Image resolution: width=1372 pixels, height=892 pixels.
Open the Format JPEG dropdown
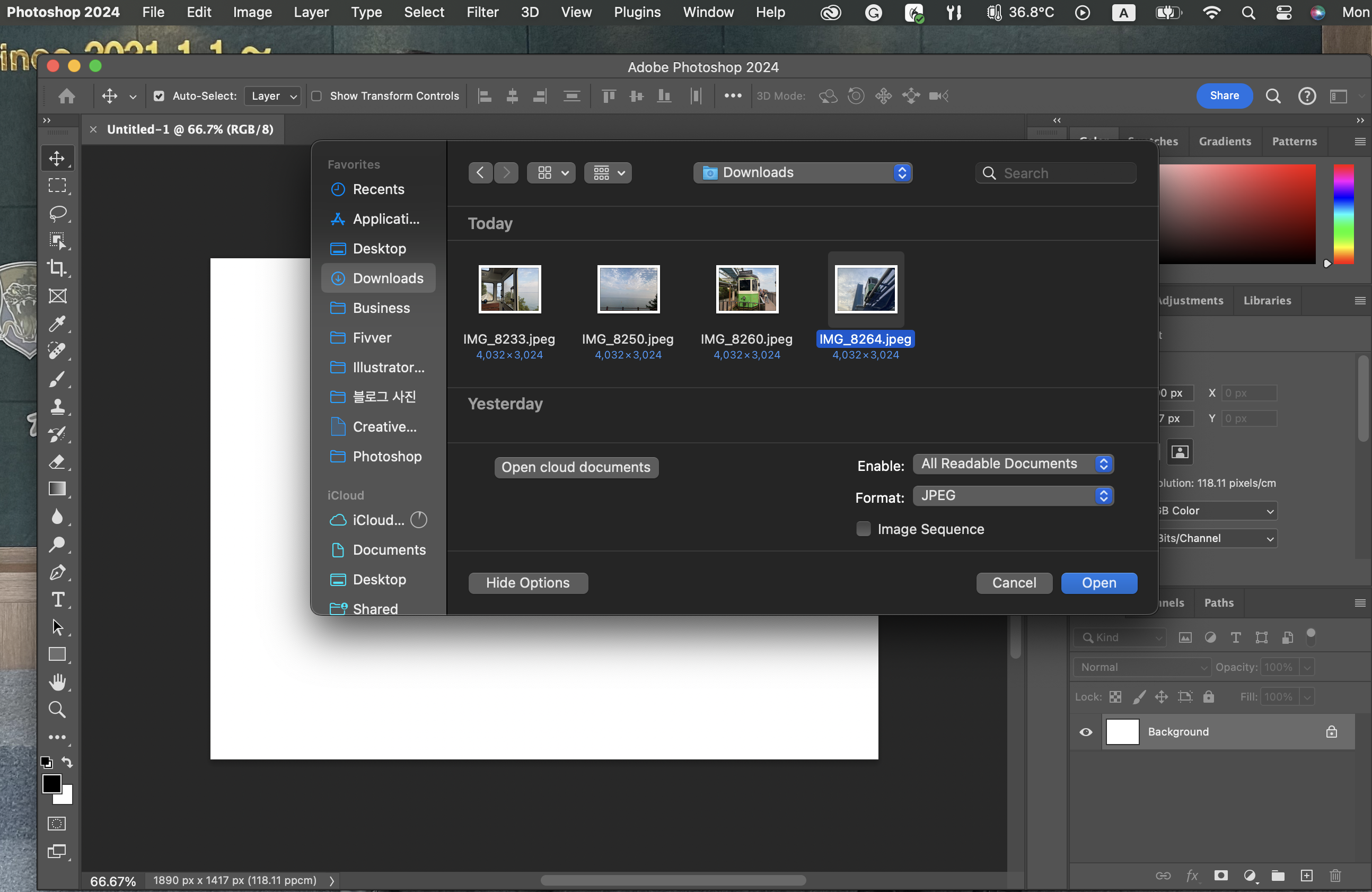click(1013, 496)
